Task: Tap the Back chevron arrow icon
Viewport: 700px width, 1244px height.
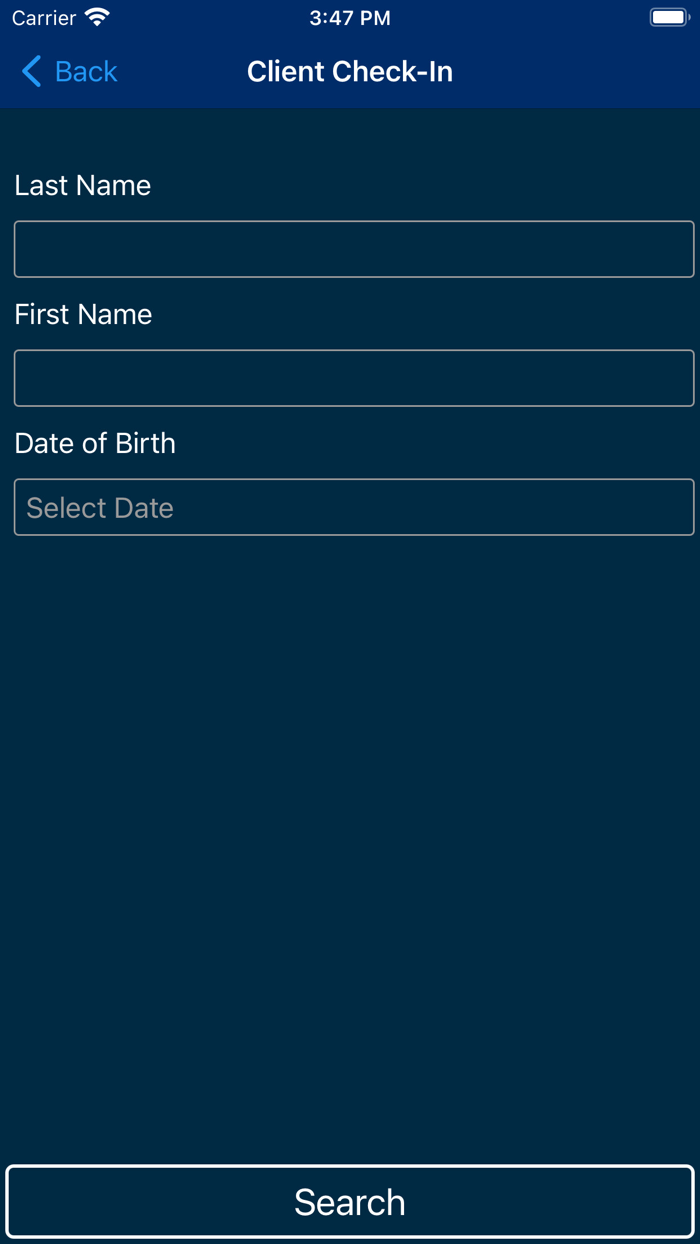Action: pos(32,72)
